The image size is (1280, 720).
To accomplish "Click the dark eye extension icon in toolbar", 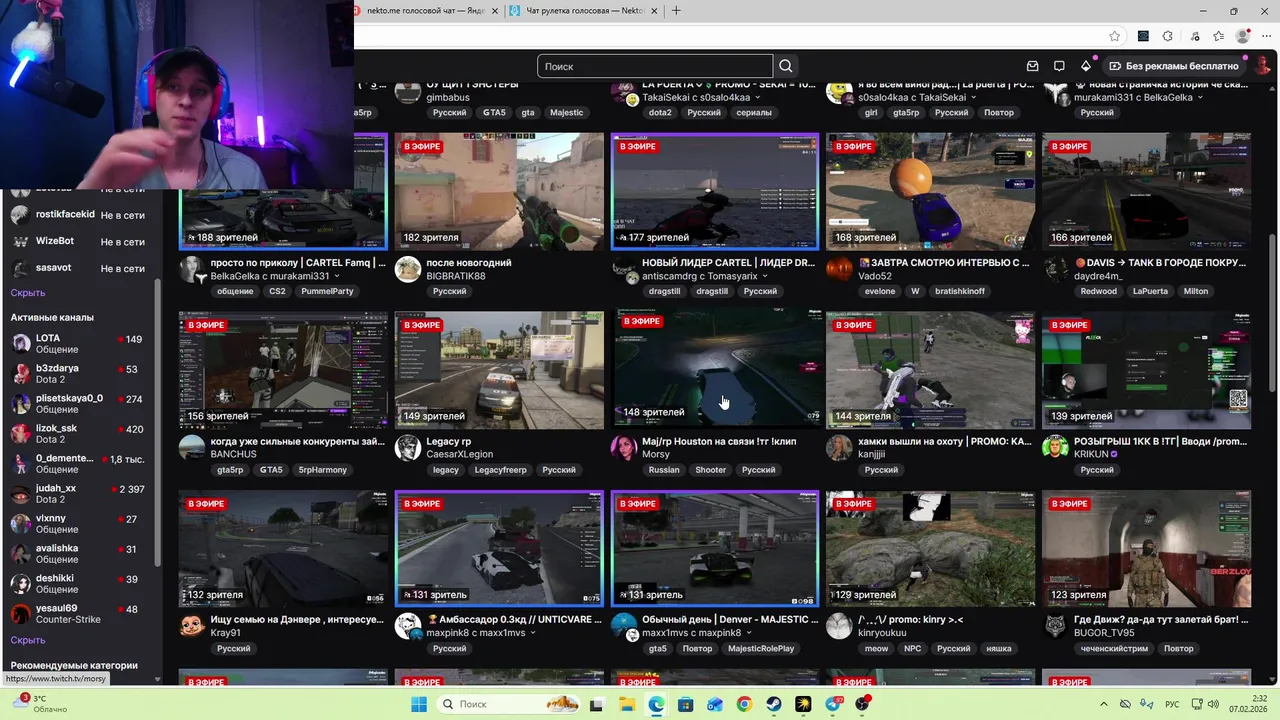I will click(x=1143, y=36).
